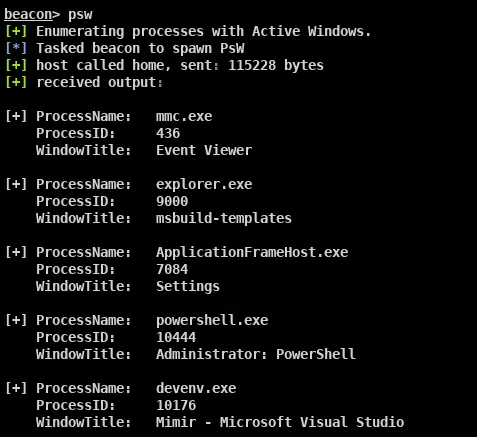Click the plus marker beside explorer.exe entry
The height and width of the screenshot is (437, 477).
[x=16, y=184]
